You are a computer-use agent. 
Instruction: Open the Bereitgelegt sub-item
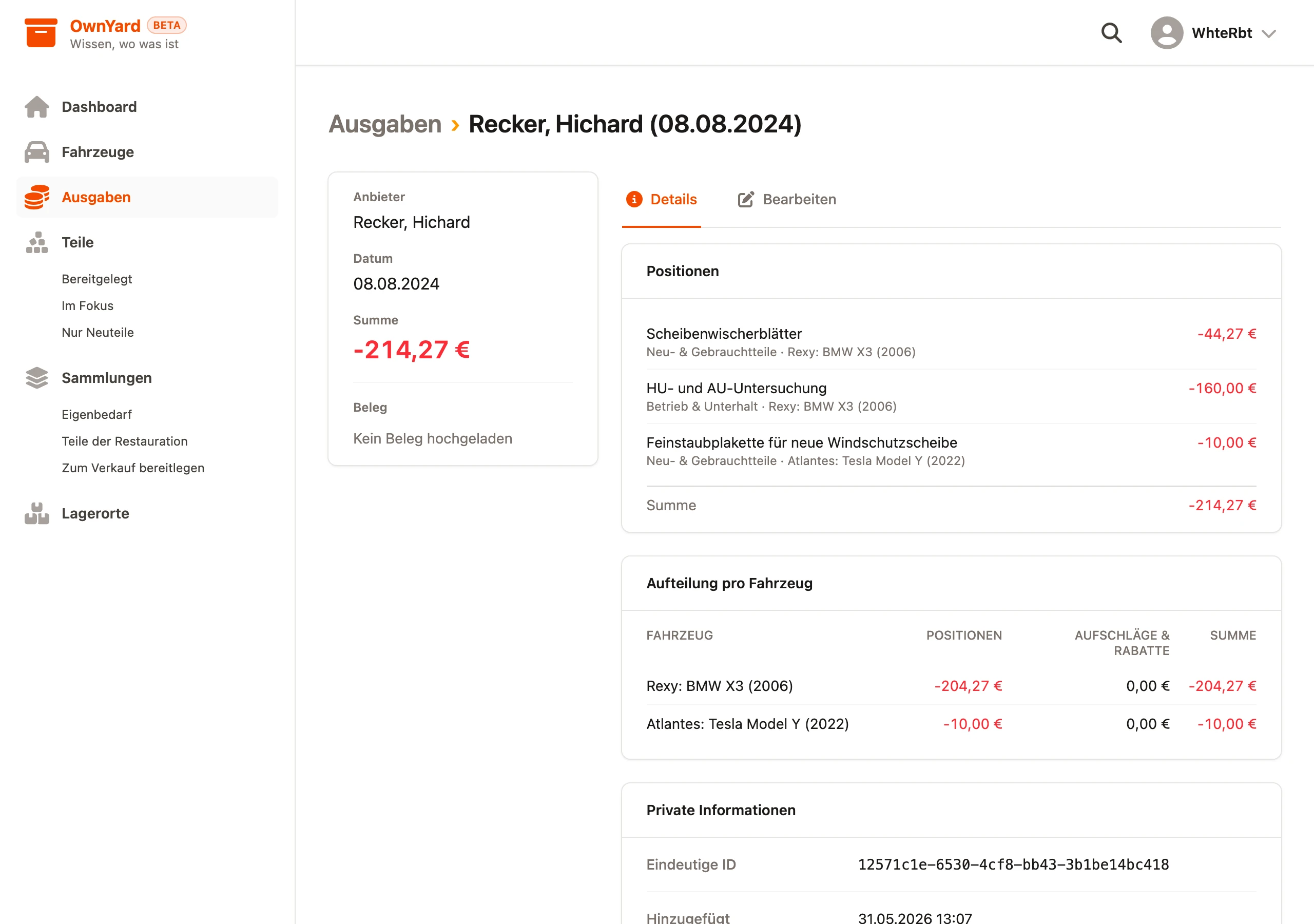click(96, 279)
